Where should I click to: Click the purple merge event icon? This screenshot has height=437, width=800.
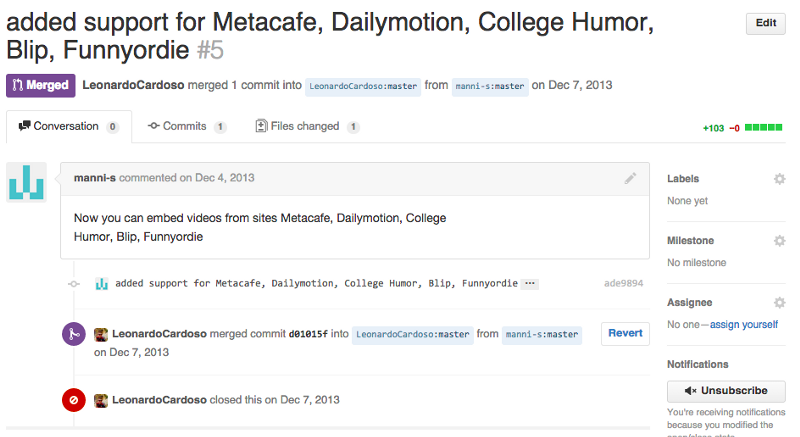(73, 334)
